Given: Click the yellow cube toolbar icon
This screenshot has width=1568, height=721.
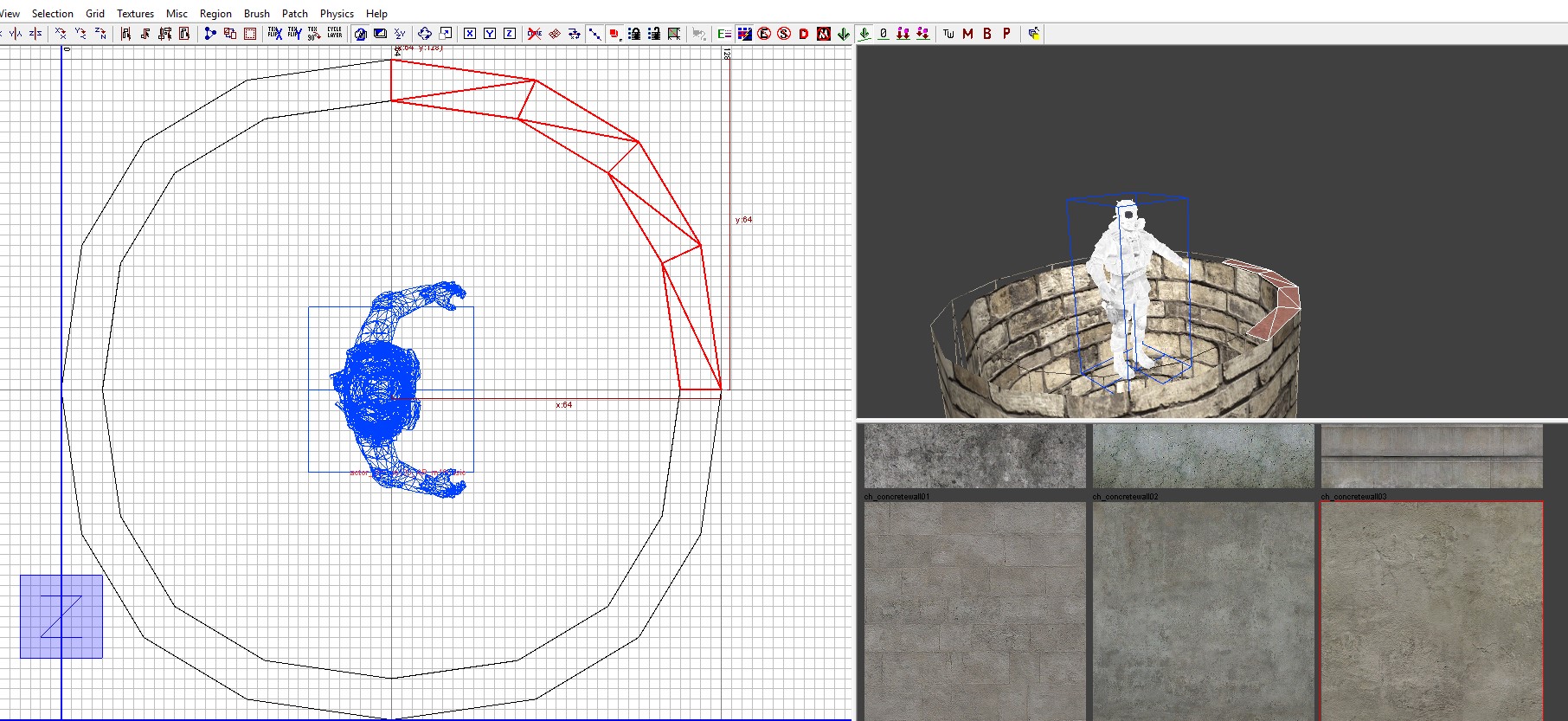Looking at the screenshot, I should (1034, 34).
